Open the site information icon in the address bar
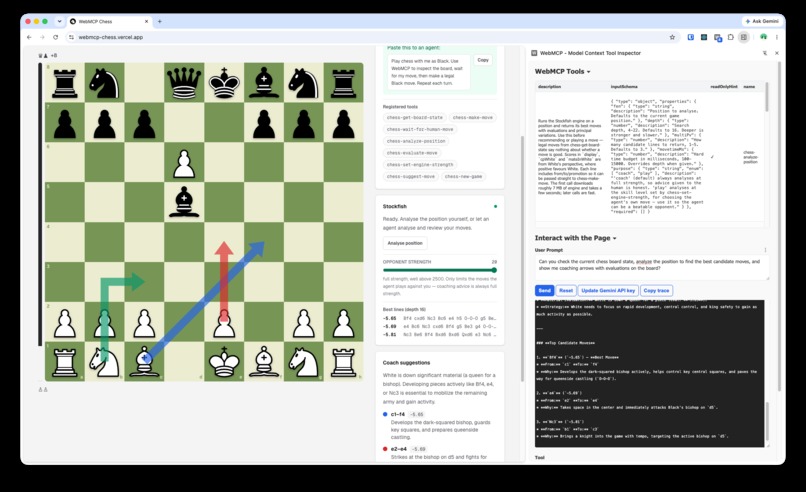This screenshot has width=806, height=492. pos(71,37)
